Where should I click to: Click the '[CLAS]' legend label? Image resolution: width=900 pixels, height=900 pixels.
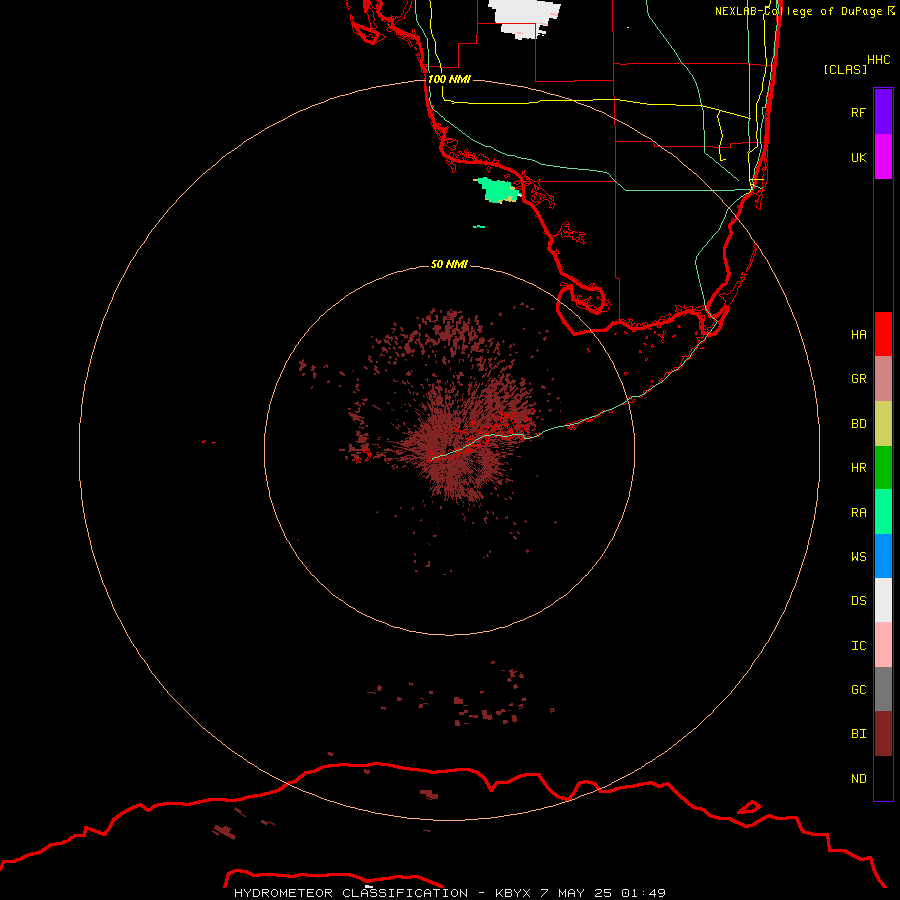845,69
